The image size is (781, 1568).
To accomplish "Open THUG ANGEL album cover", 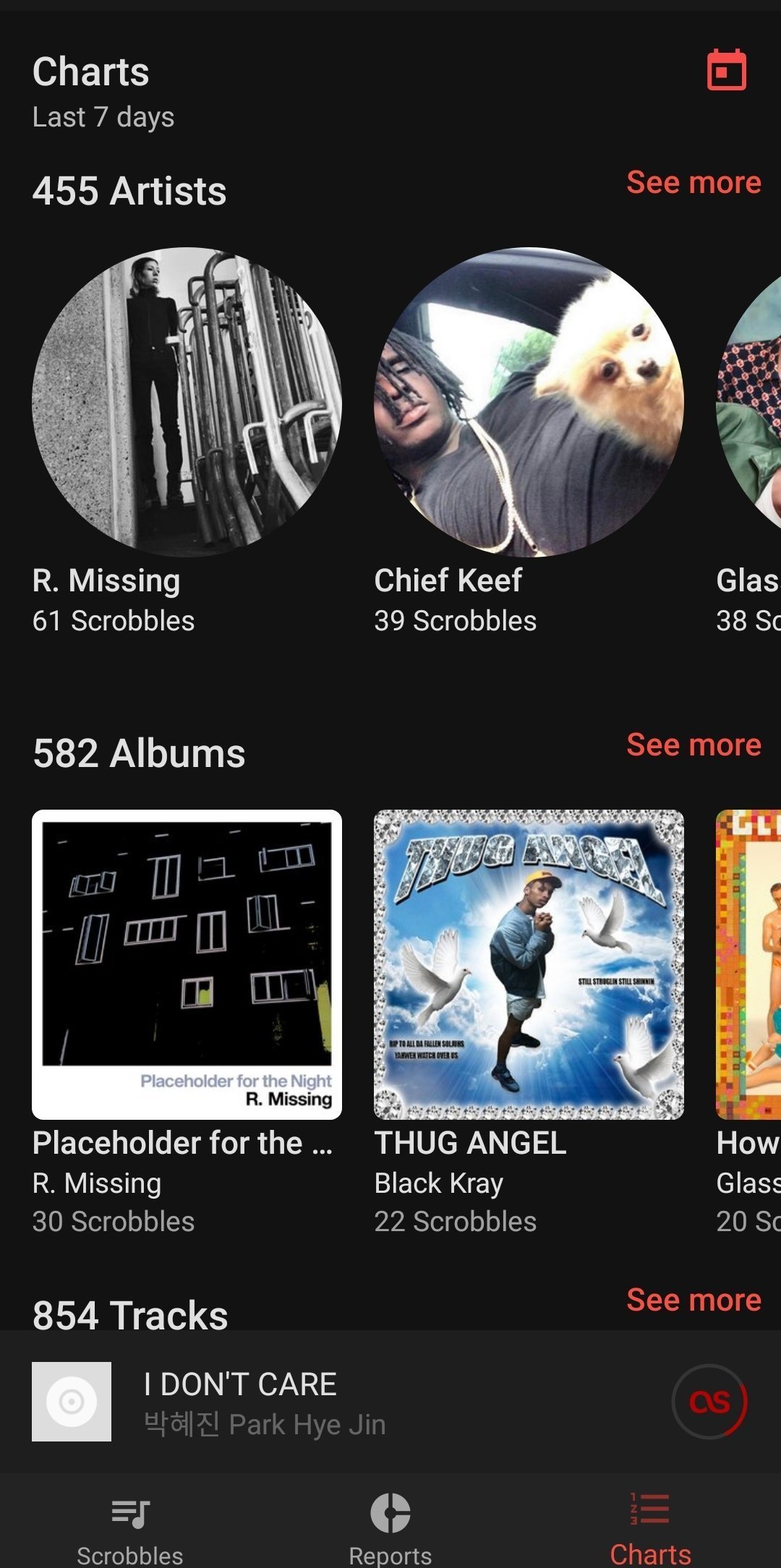I will pyautogui.click(x=529, y=964).
